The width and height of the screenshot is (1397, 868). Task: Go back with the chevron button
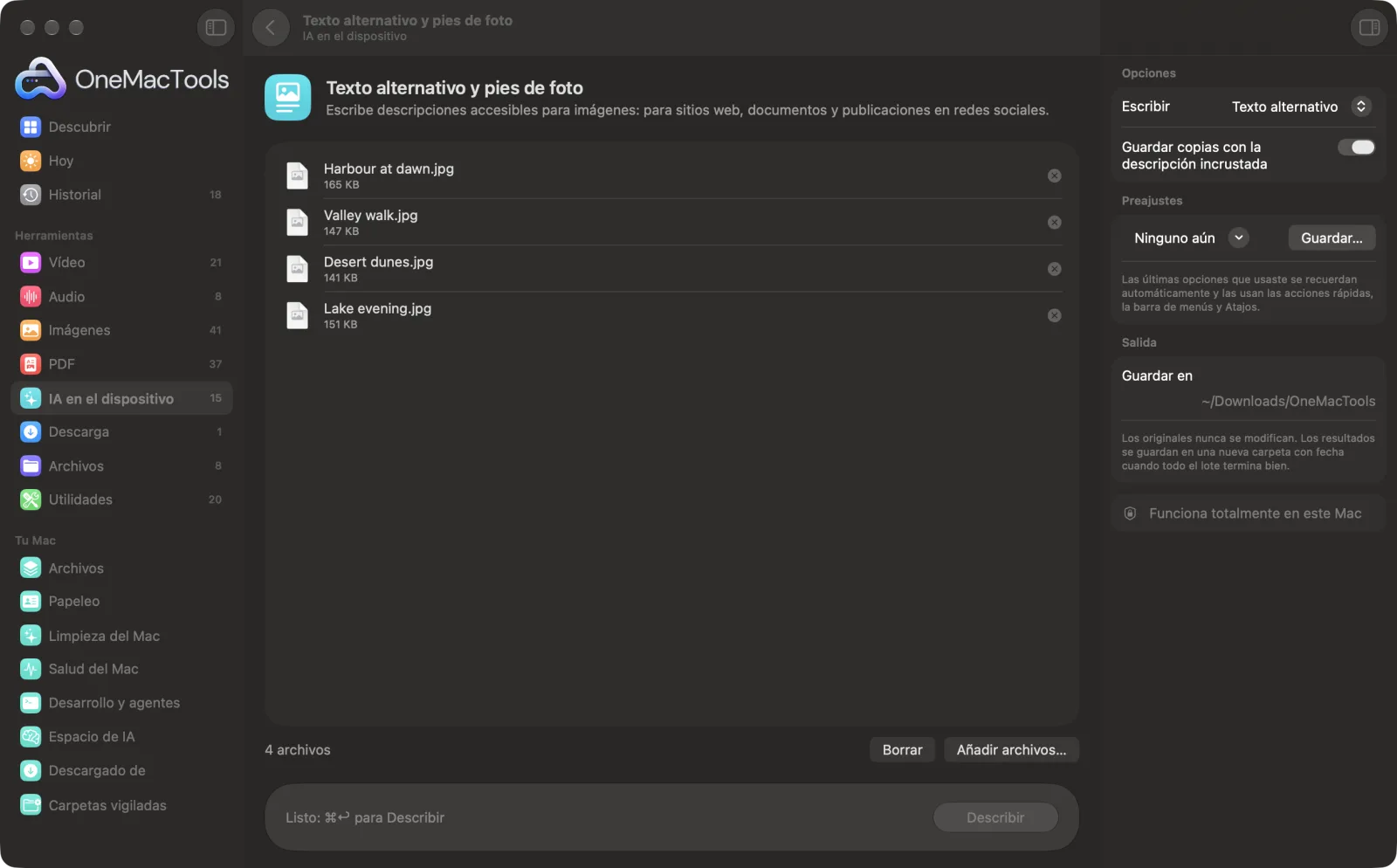[271, 28]
